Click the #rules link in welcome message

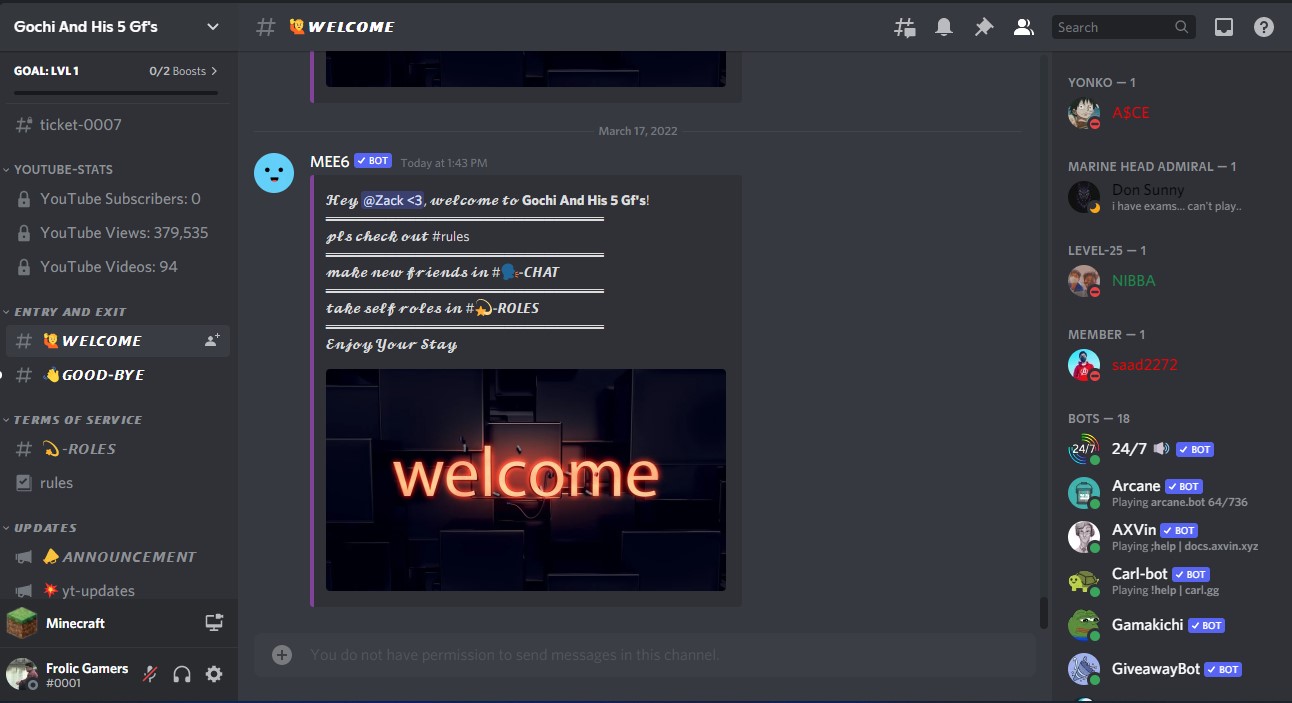pos(450,237)
